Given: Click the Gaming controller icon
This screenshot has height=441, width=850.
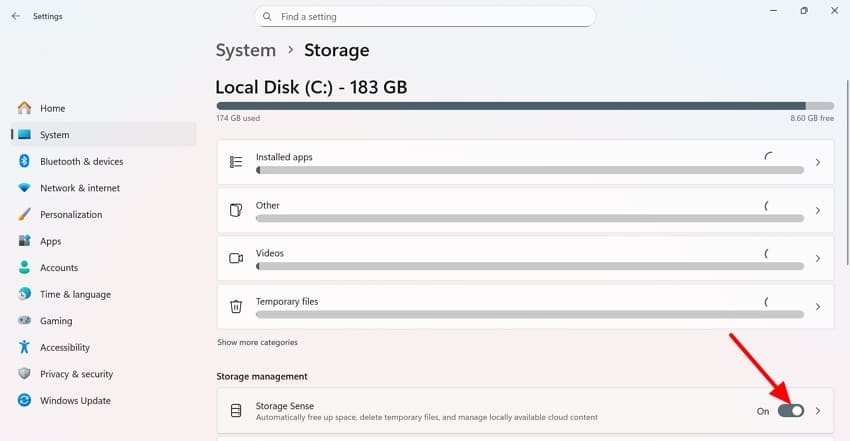Looking at the screenshot, I should point(24,320).
